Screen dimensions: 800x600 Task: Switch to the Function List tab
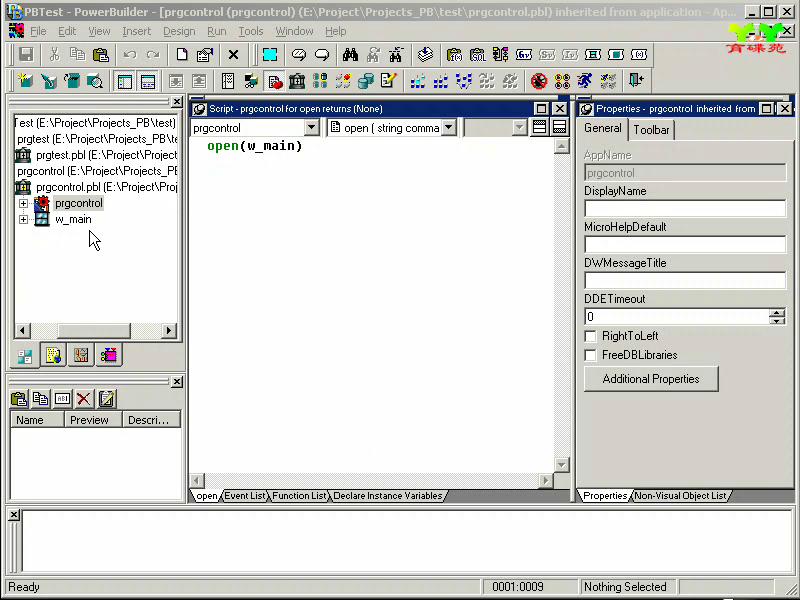pos(299,495)
